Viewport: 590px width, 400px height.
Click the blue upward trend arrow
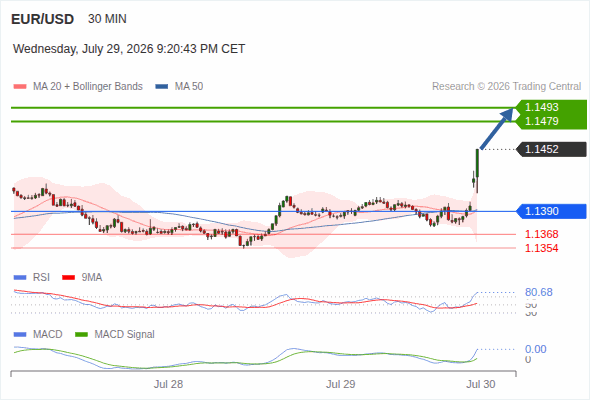[x=497, y=129]
